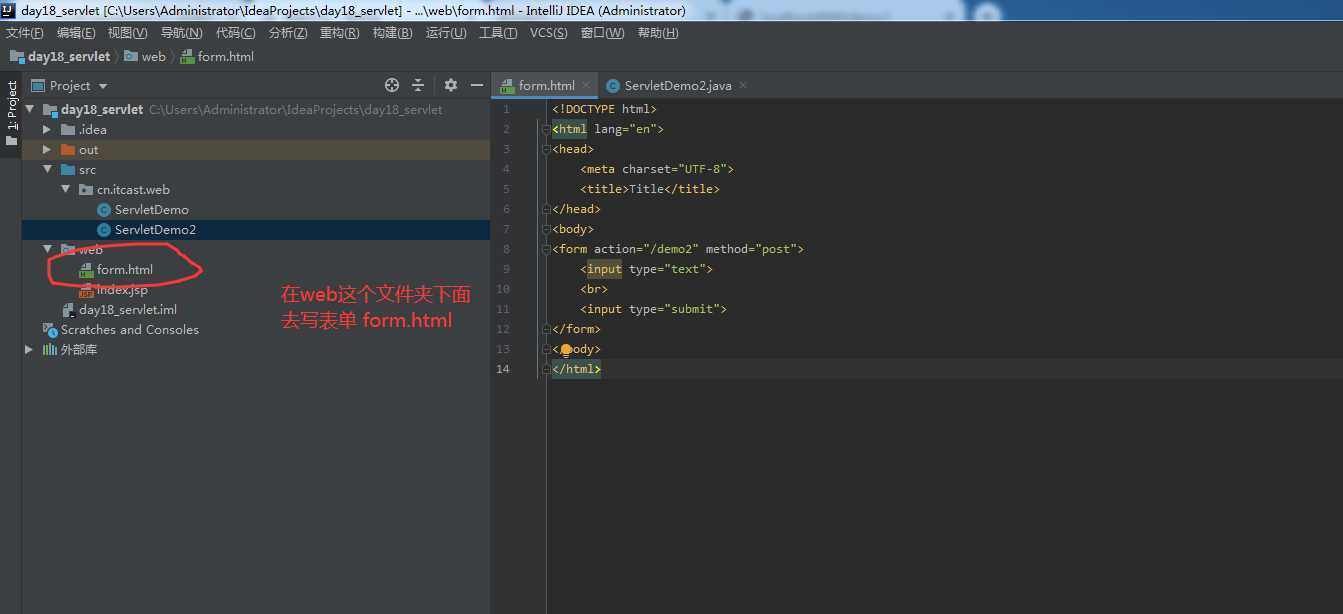Open the 视图(V) menu
The image size is (1343, 614).
point(127,33)
